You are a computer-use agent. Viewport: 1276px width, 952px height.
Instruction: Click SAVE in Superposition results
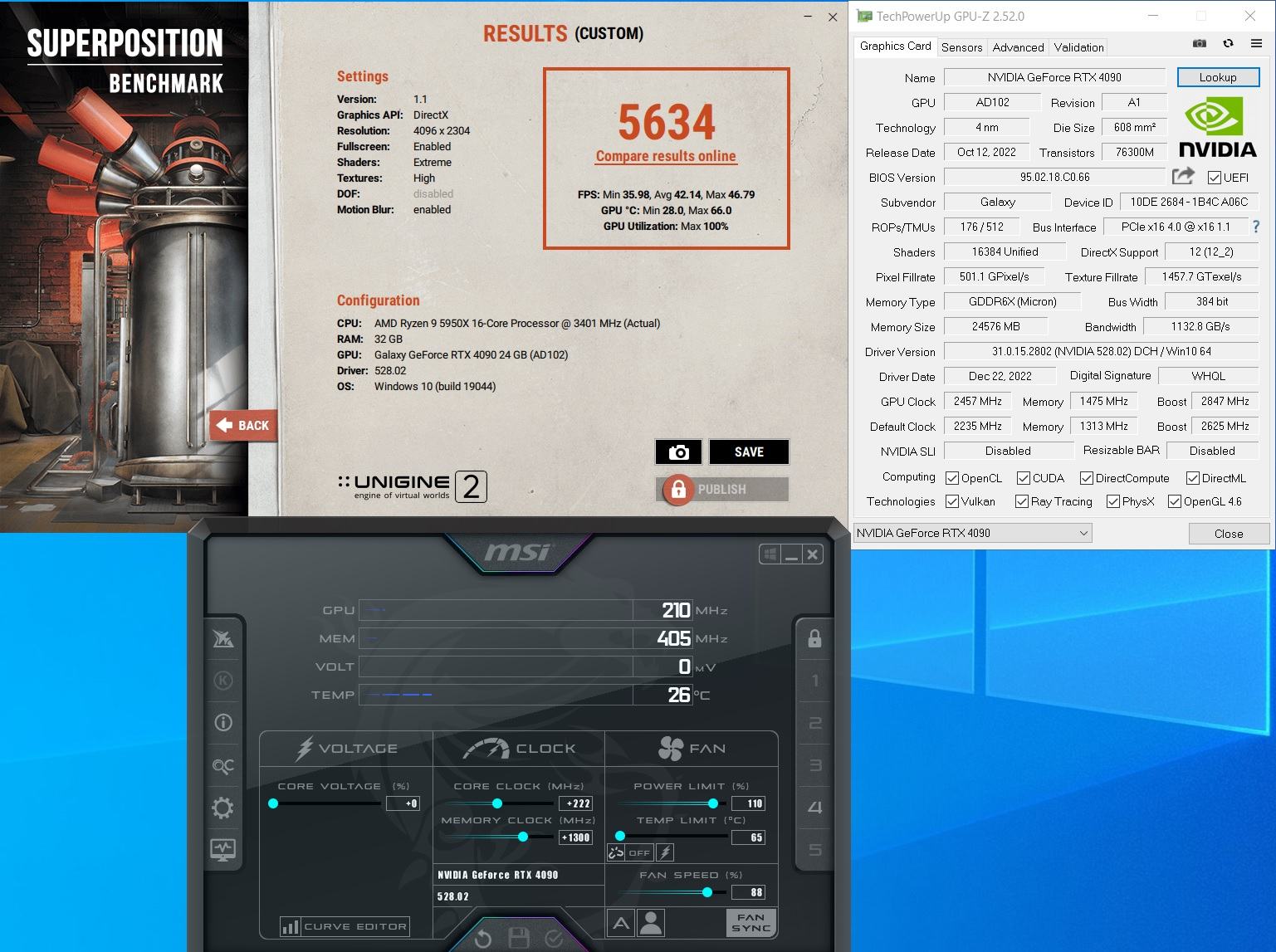tap(749, 452)
